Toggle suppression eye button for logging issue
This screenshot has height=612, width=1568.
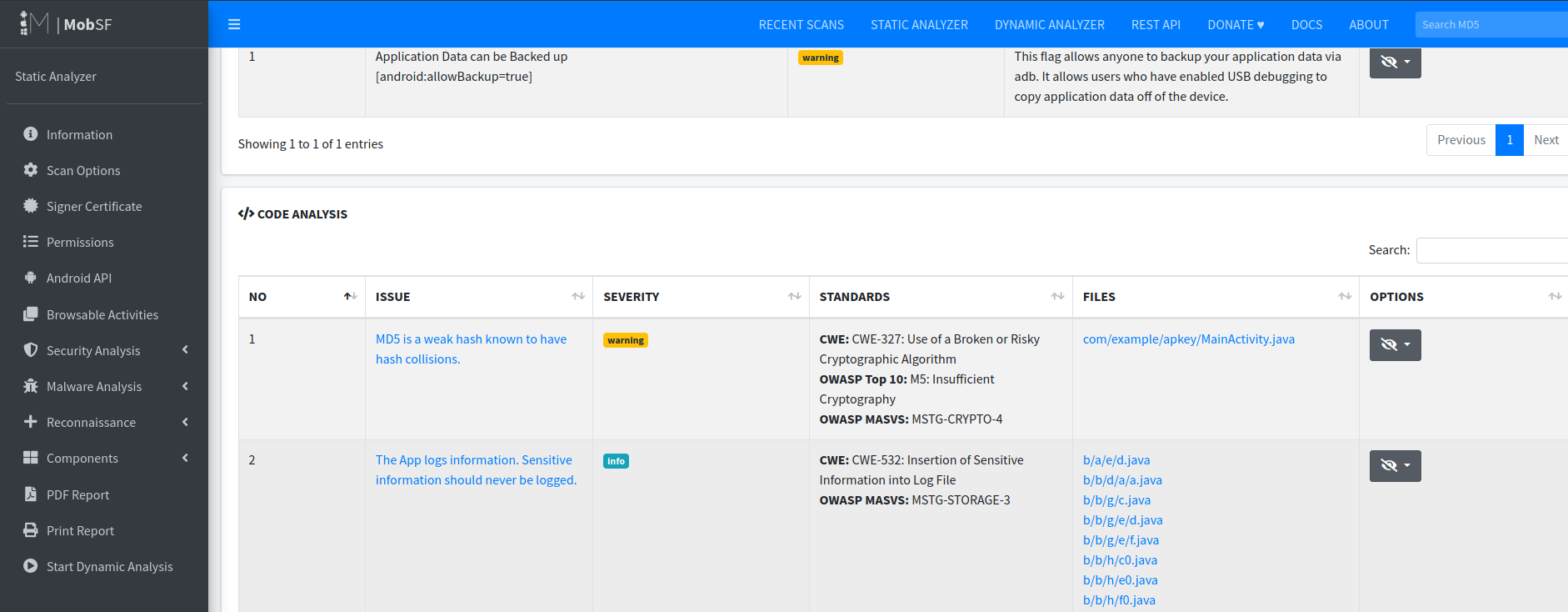pyautogui.click(x=1395, y=466)
